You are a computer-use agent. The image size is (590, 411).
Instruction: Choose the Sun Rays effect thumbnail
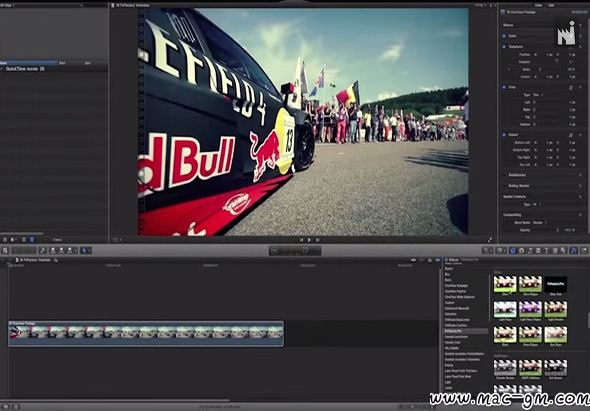click(x=555, y=335)
